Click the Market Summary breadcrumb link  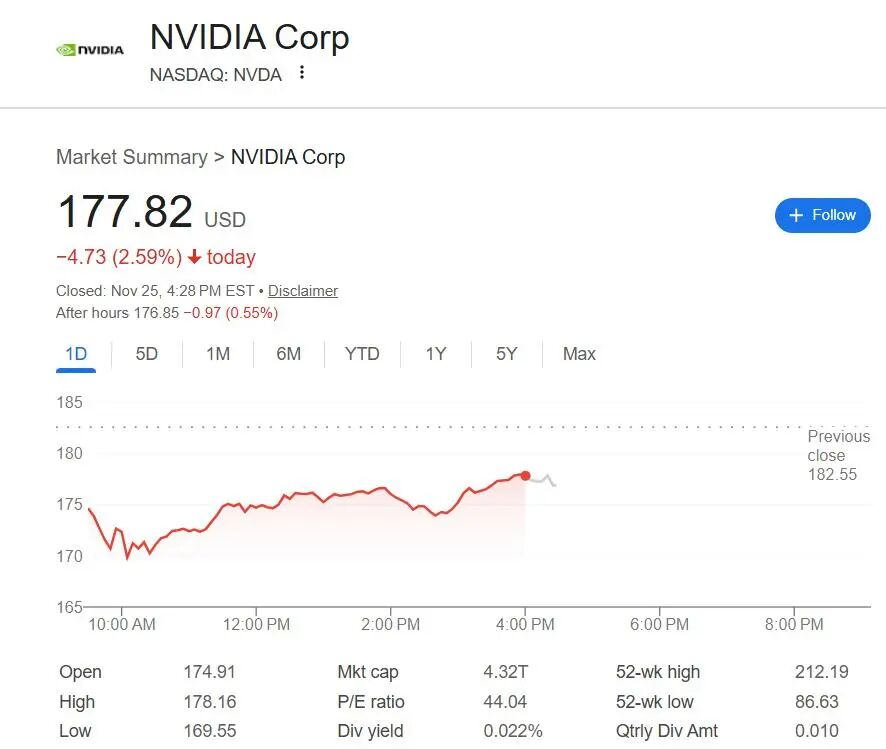point(131,157)
